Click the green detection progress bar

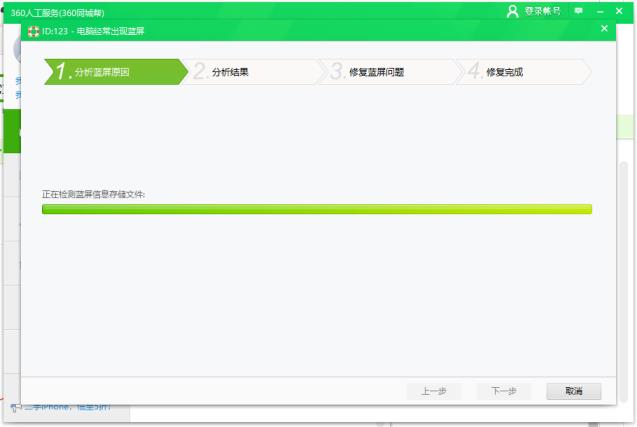click(x=316, y=209)
